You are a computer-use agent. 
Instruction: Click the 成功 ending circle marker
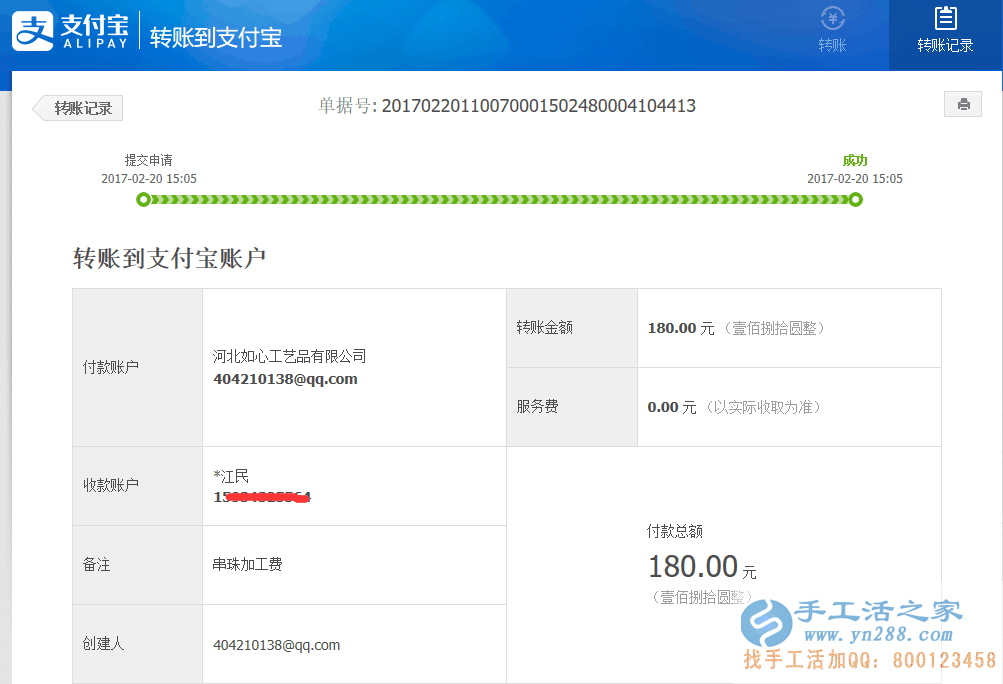pos(855,200)
